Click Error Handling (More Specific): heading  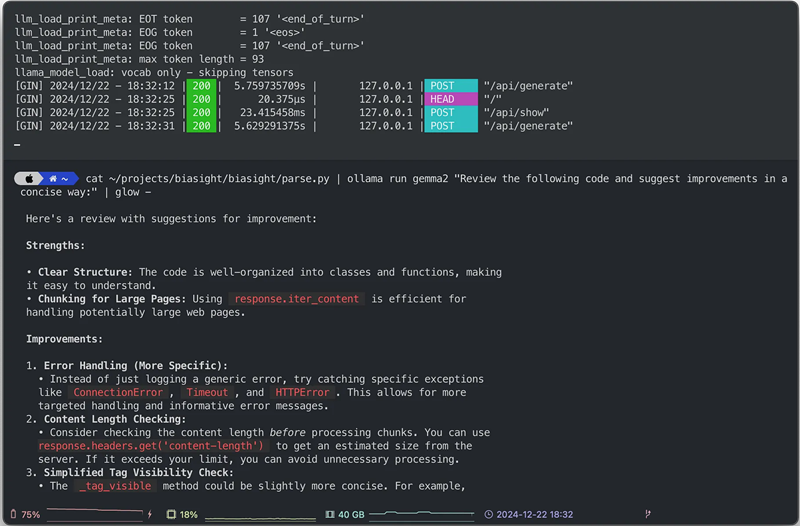(x=136, y=365)
